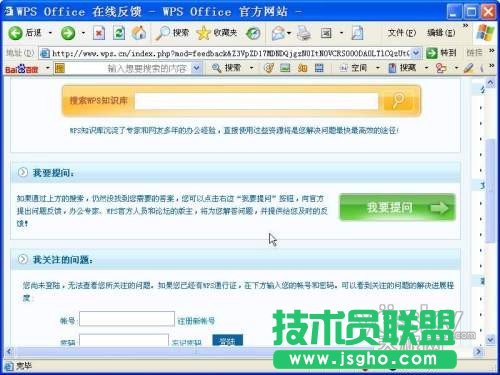Click the Baidu toolbar picture icon
The image size is (500, 375).
285,68
